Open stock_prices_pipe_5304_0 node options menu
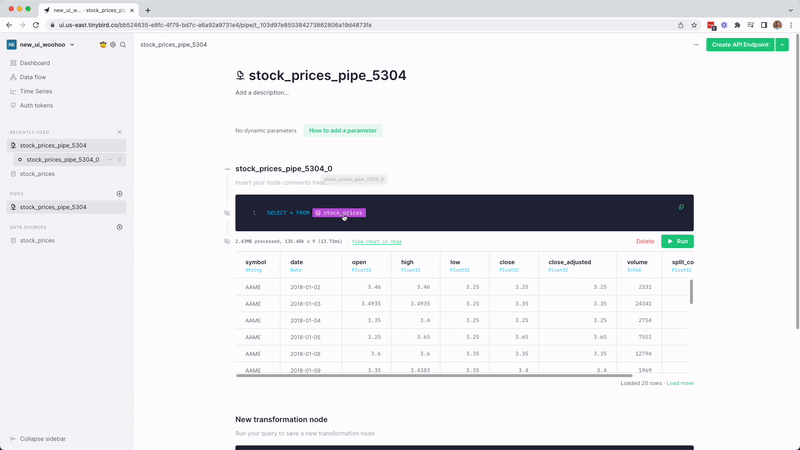 227,169
